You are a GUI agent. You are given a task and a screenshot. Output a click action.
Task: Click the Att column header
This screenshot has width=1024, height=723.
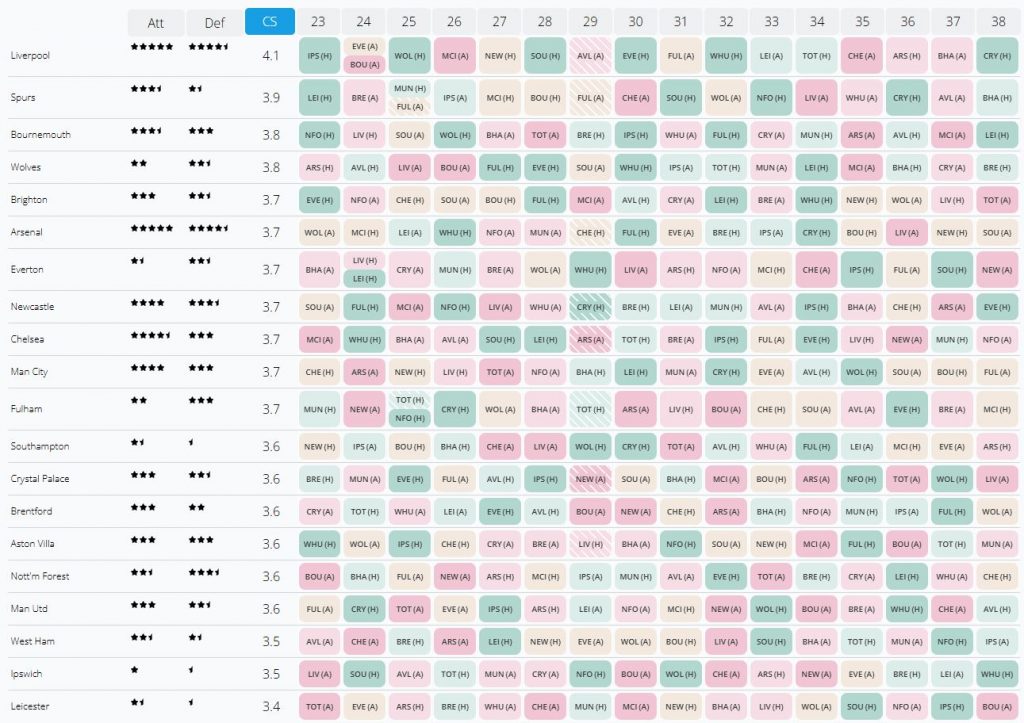[x=156, y=22]
